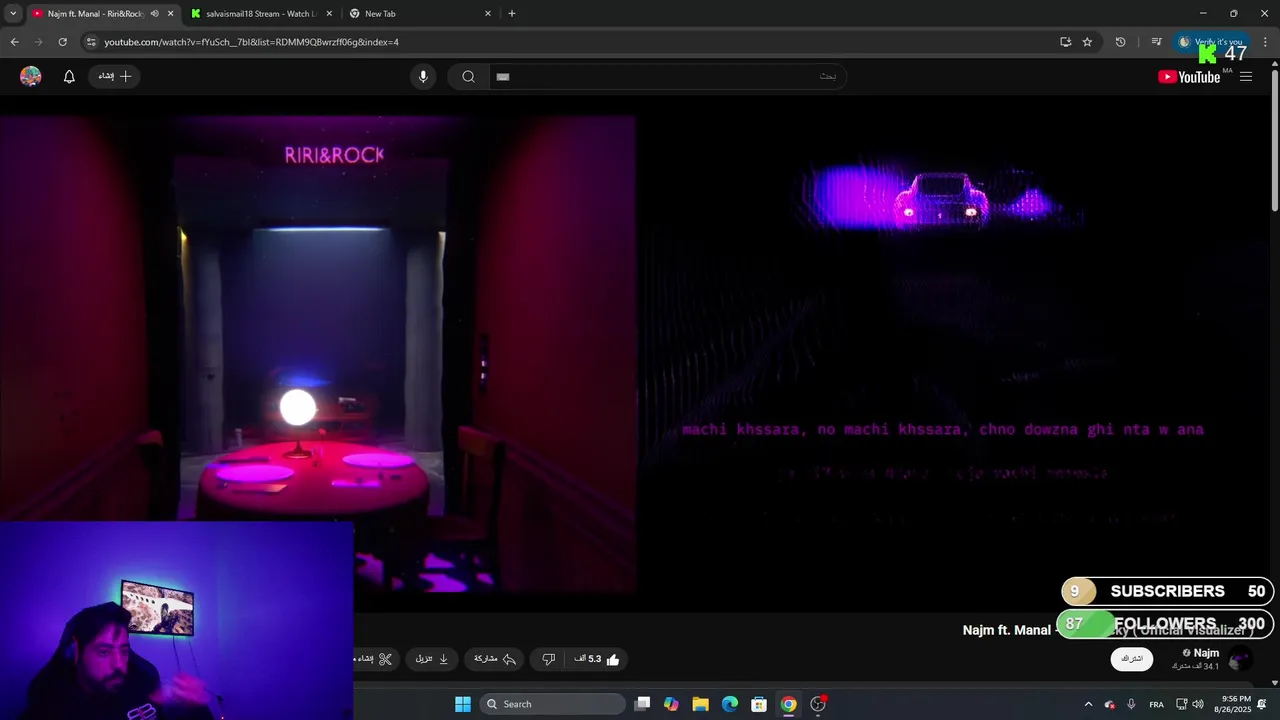Switch to the Najm ft. Manal tab
Screen dimensions: 1280x720
[95, 13]
